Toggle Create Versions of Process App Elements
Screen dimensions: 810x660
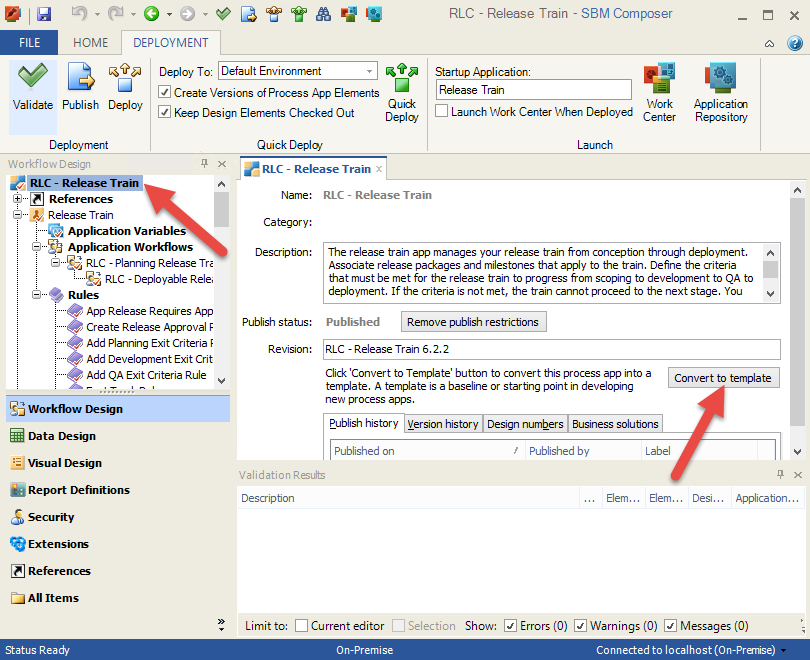pyautogui.click(x=166, y=93)
